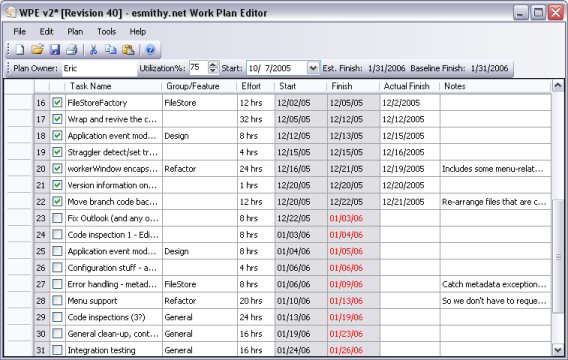
Task: Click the Actual Finish column header
Action: [x=410, y=86]
